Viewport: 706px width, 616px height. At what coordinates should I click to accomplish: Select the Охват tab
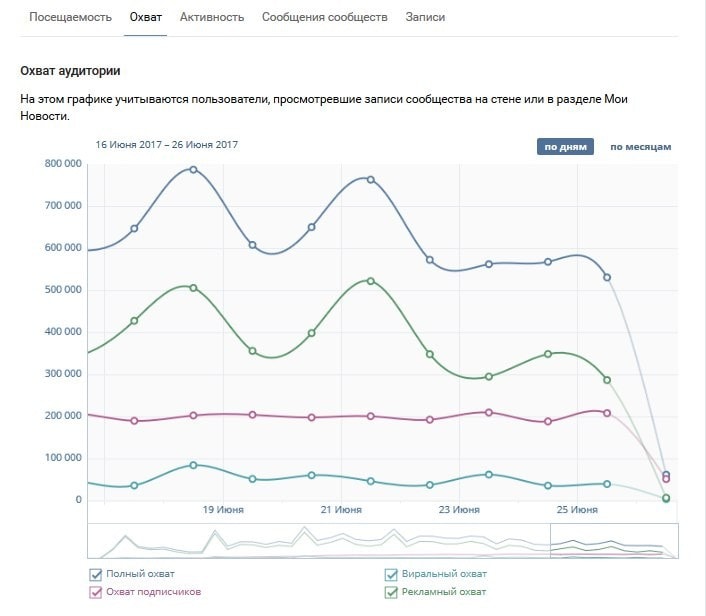click(x=146, y=18)
